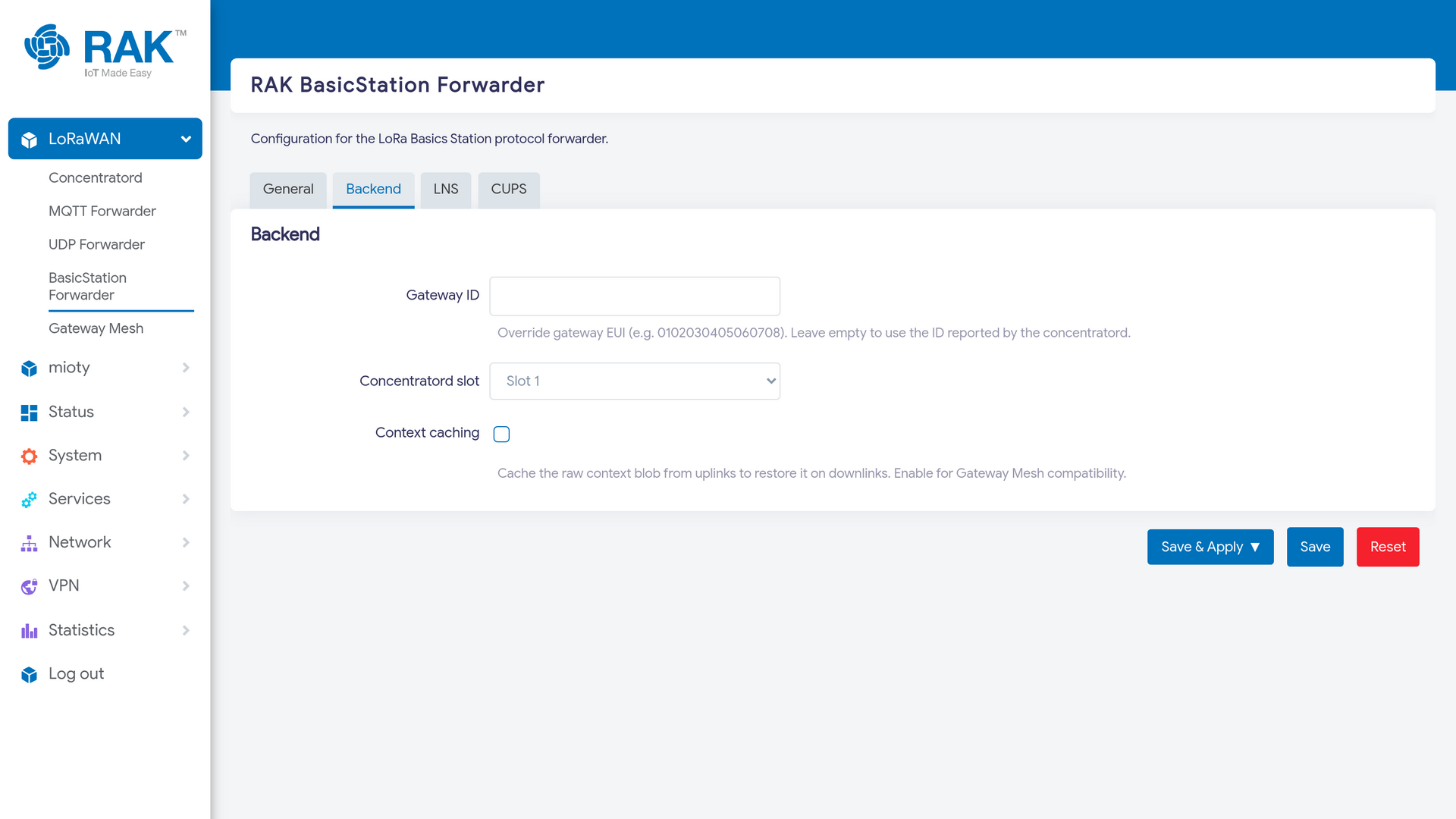Click the LoRa Basics Station configuration description
This screenshot has height=819, width=1456.
[429, 139]
